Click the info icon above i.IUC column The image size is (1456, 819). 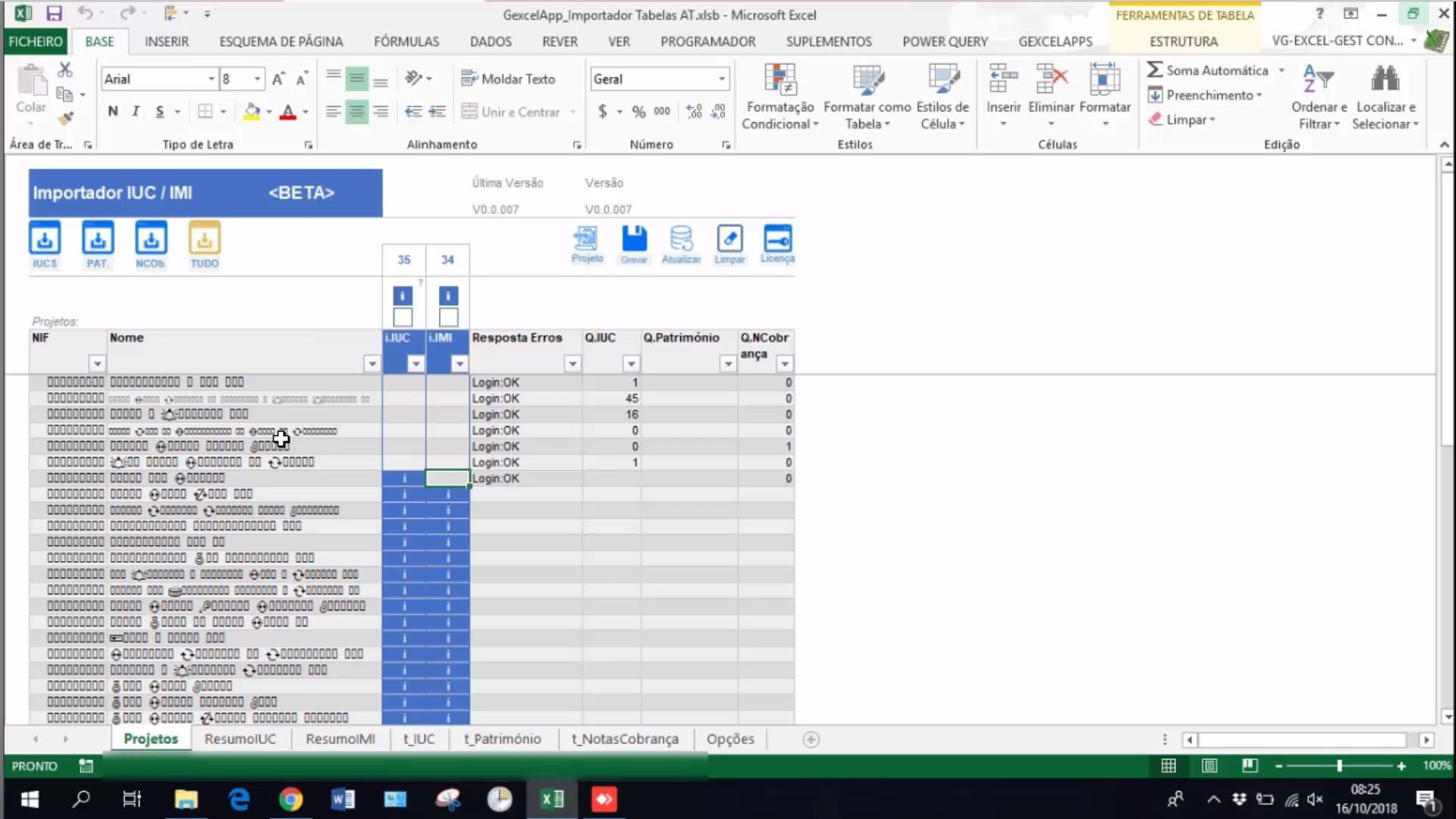403,296
